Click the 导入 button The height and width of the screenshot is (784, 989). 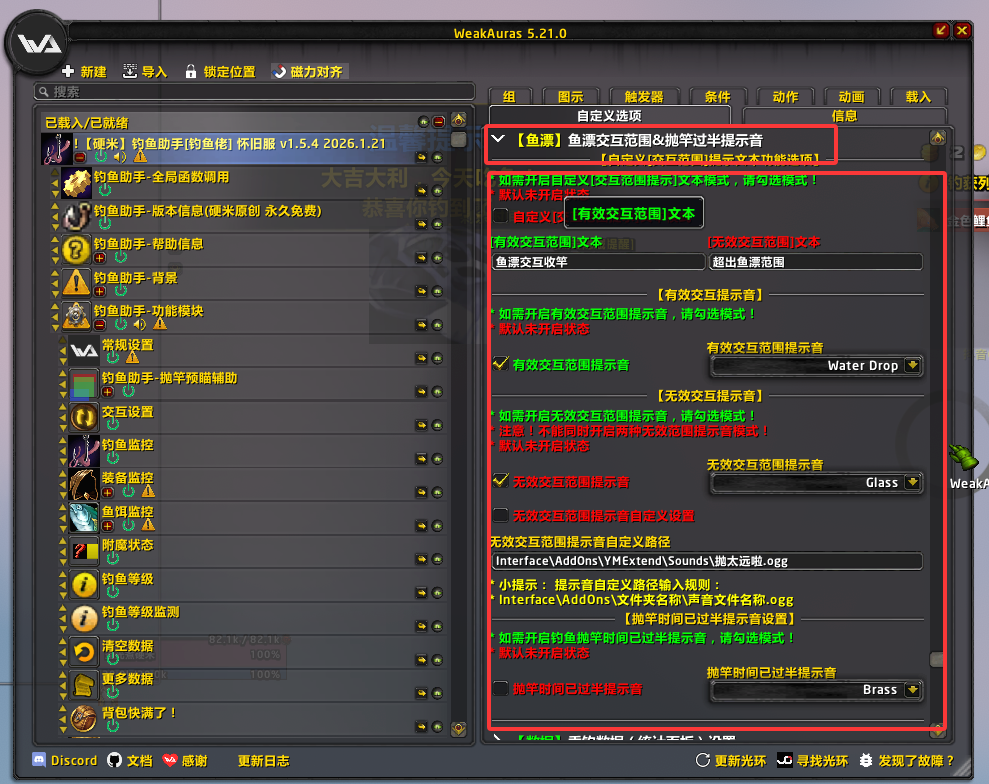click(146, 71)
